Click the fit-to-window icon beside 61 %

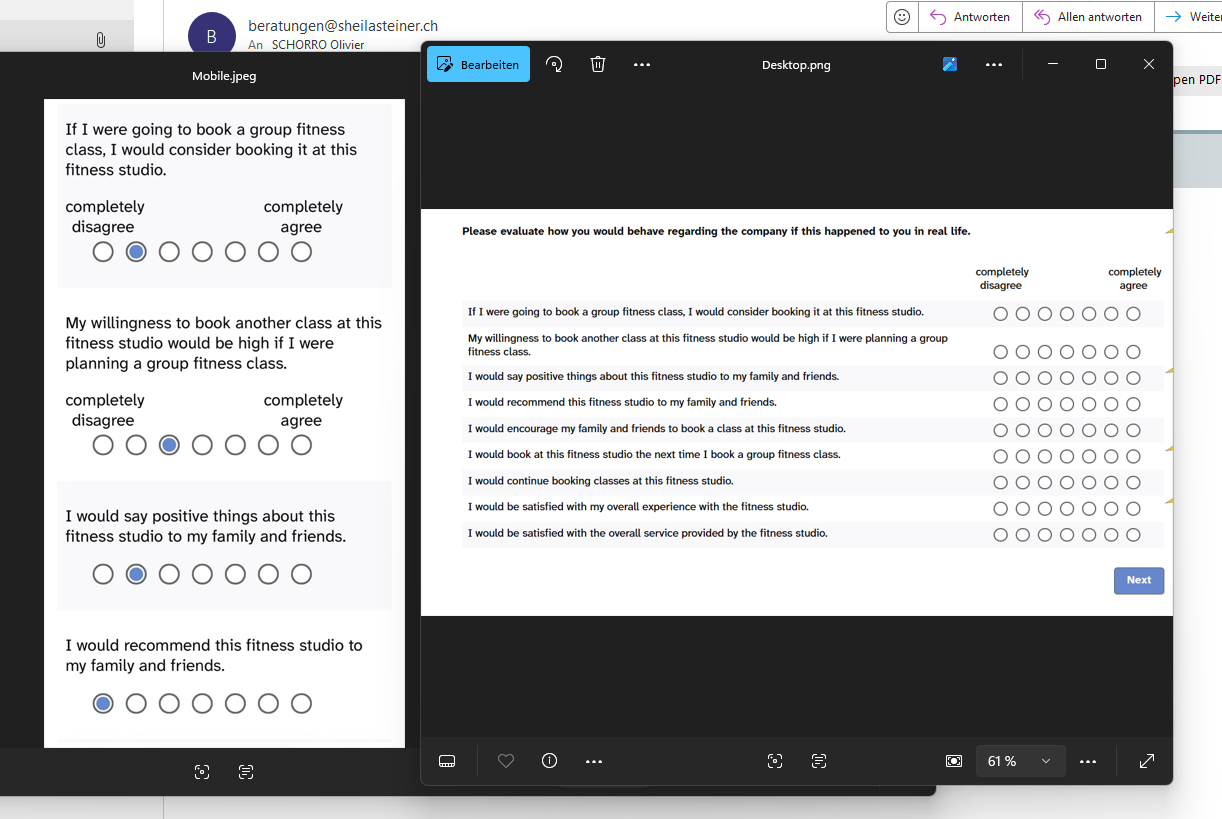click(953, 761)
